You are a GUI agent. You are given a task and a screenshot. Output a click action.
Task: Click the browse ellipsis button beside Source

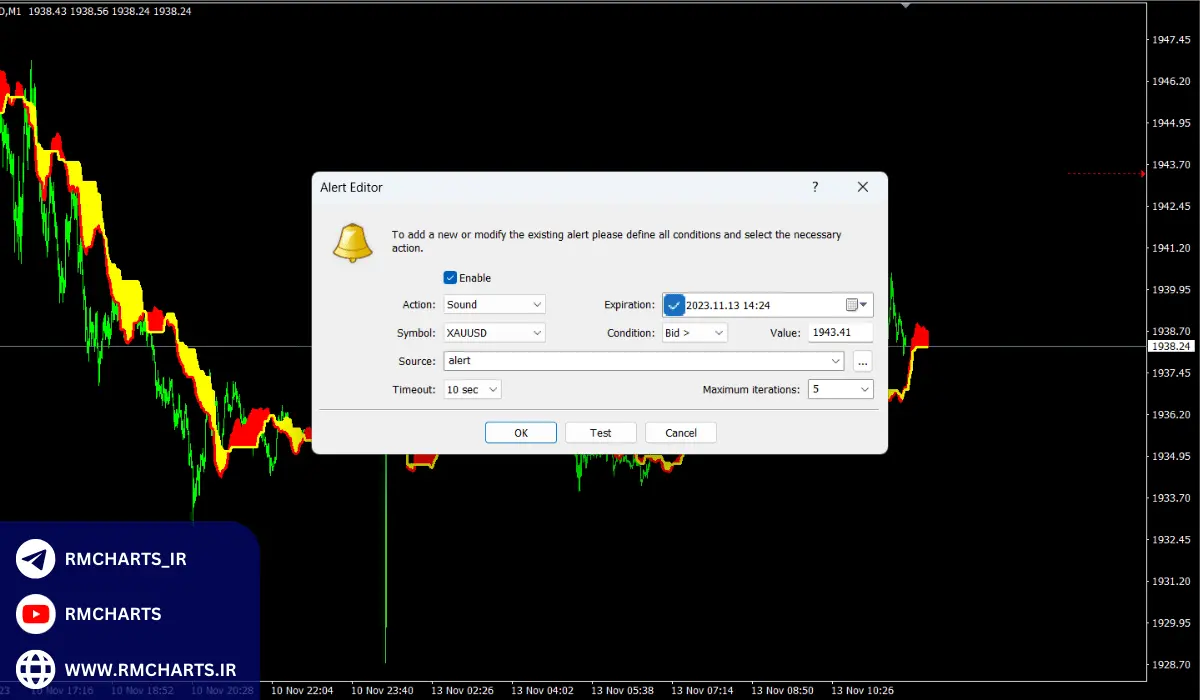[863, 361]
